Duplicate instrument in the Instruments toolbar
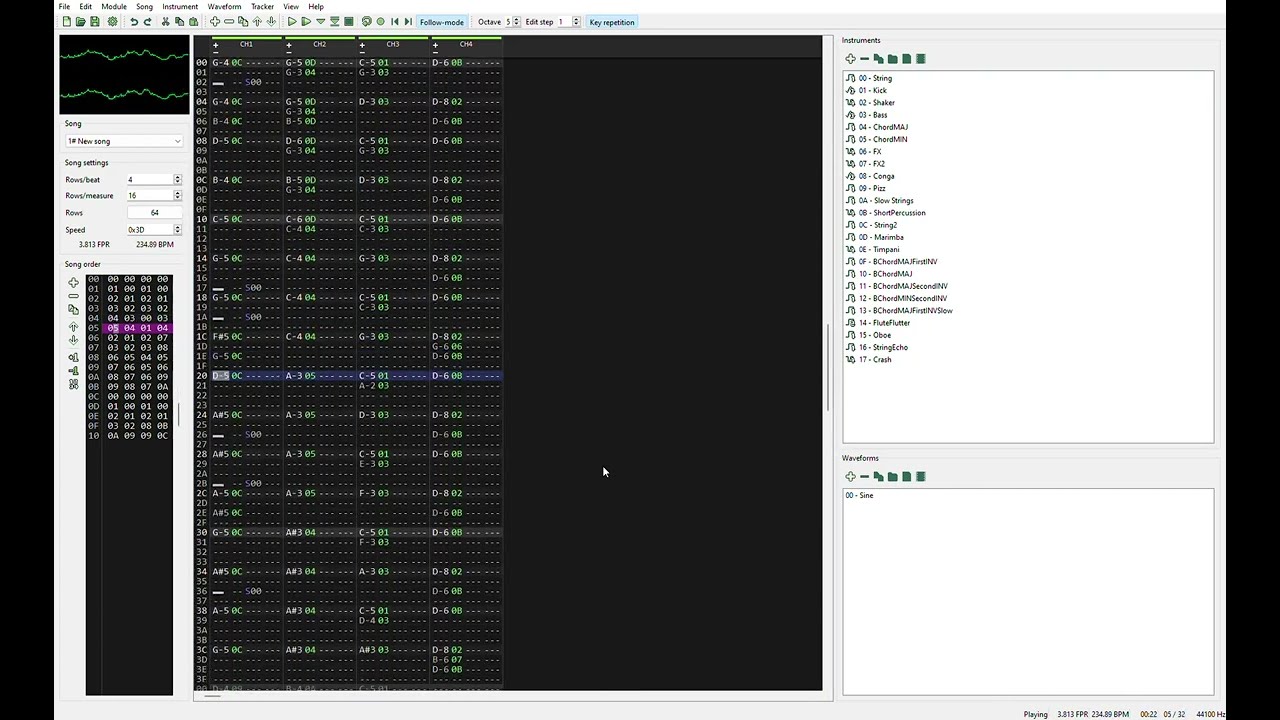The height and width of the screenshot is (720, 1280). click(x=878, y=59)
